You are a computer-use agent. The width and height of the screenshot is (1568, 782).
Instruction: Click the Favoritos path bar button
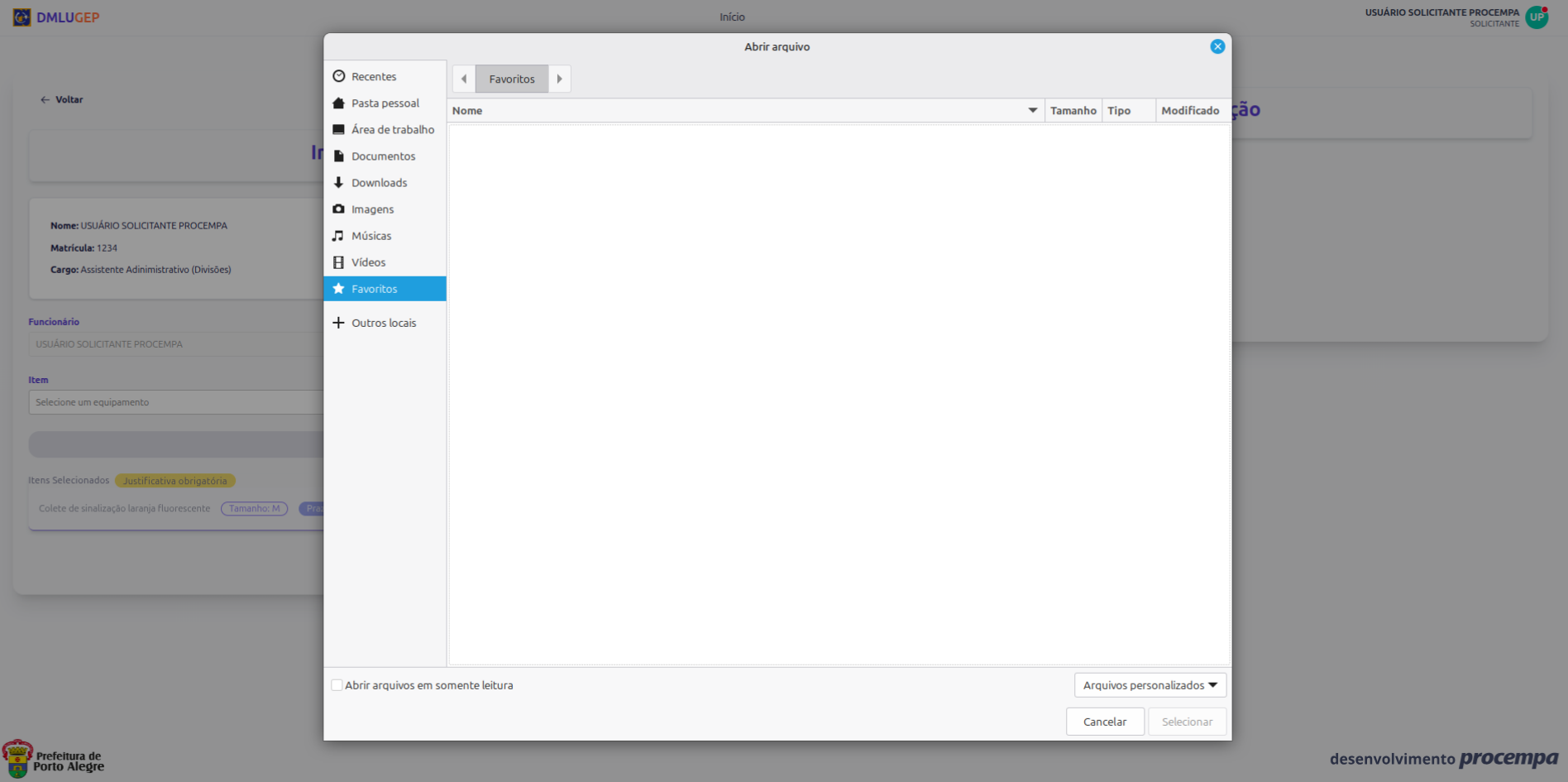pyautogui.click(x=512, y=79)
